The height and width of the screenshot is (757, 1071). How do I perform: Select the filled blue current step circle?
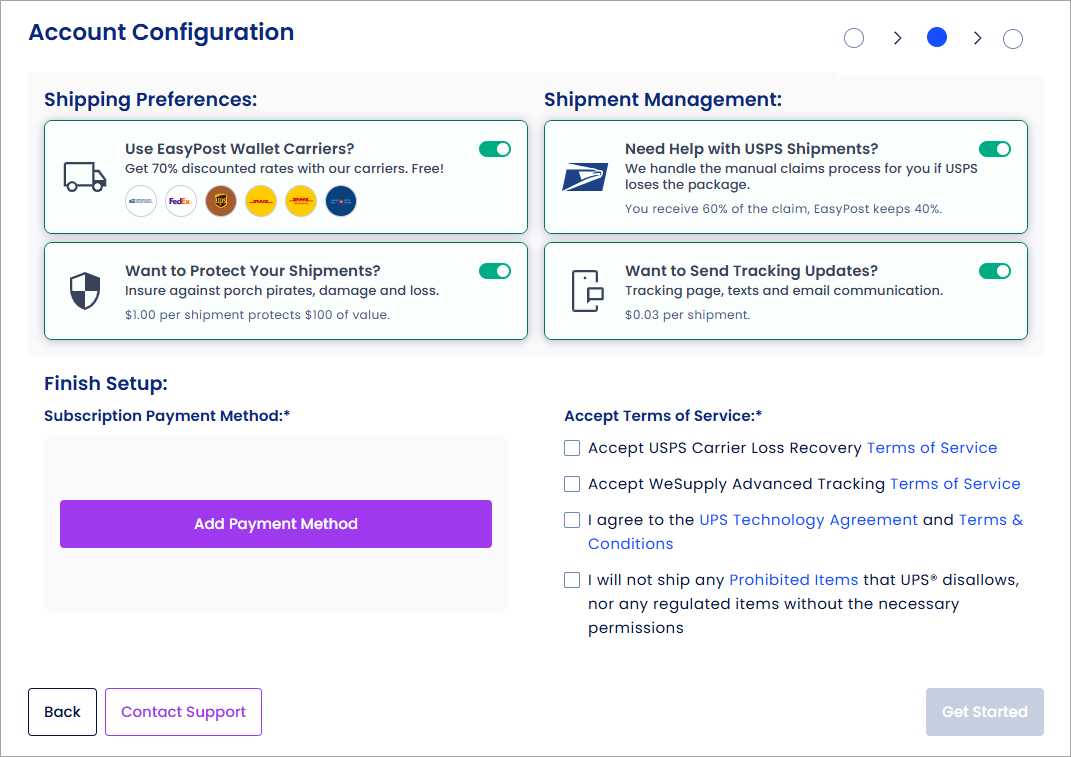[937, 38]
